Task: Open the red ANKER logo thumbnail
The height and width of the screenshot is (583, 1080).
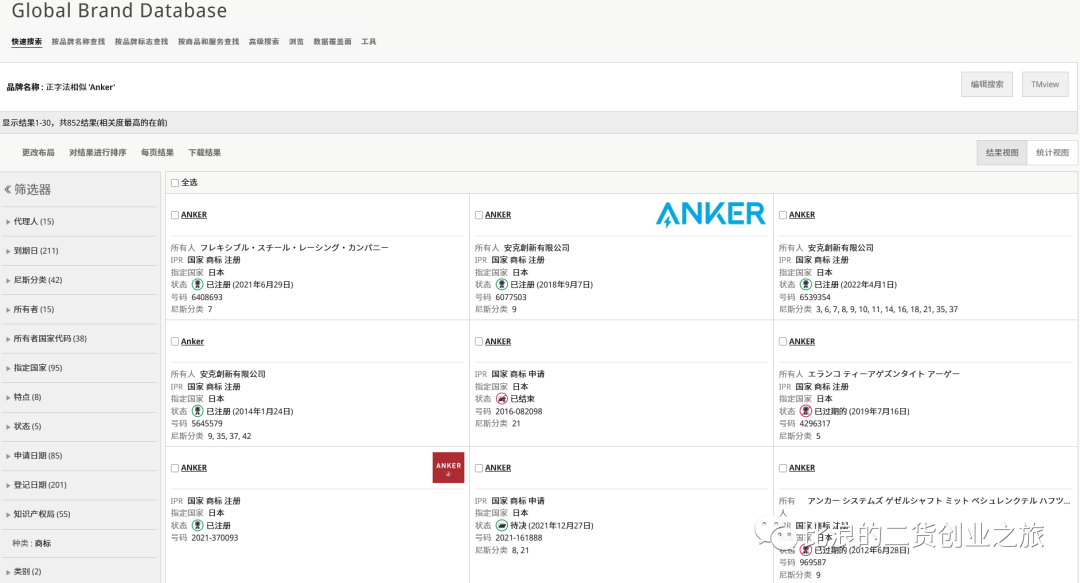Action: tap(448, 468)
